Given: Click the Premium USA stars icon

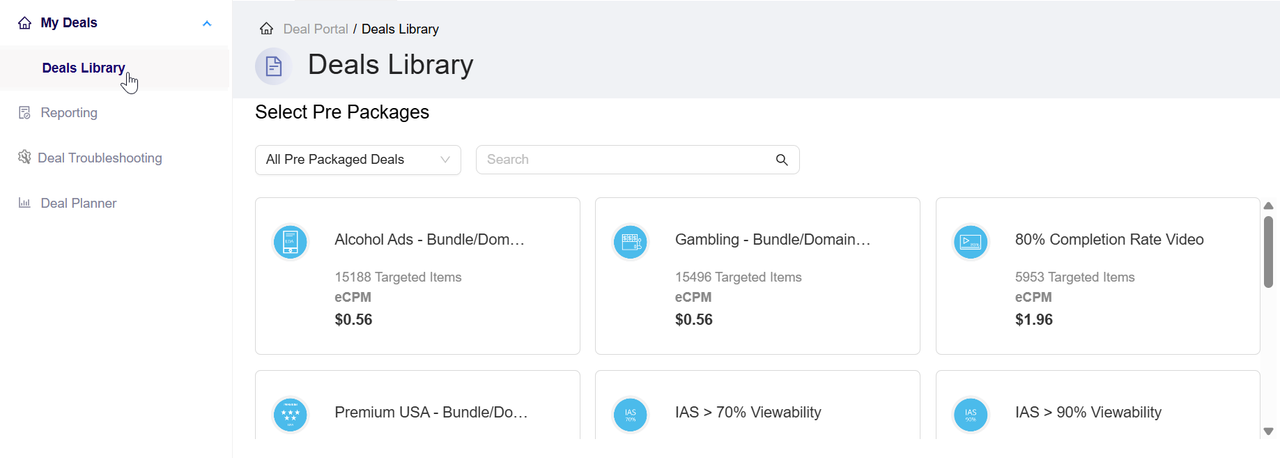Looking at the screenshot, I should click(291, 414).
